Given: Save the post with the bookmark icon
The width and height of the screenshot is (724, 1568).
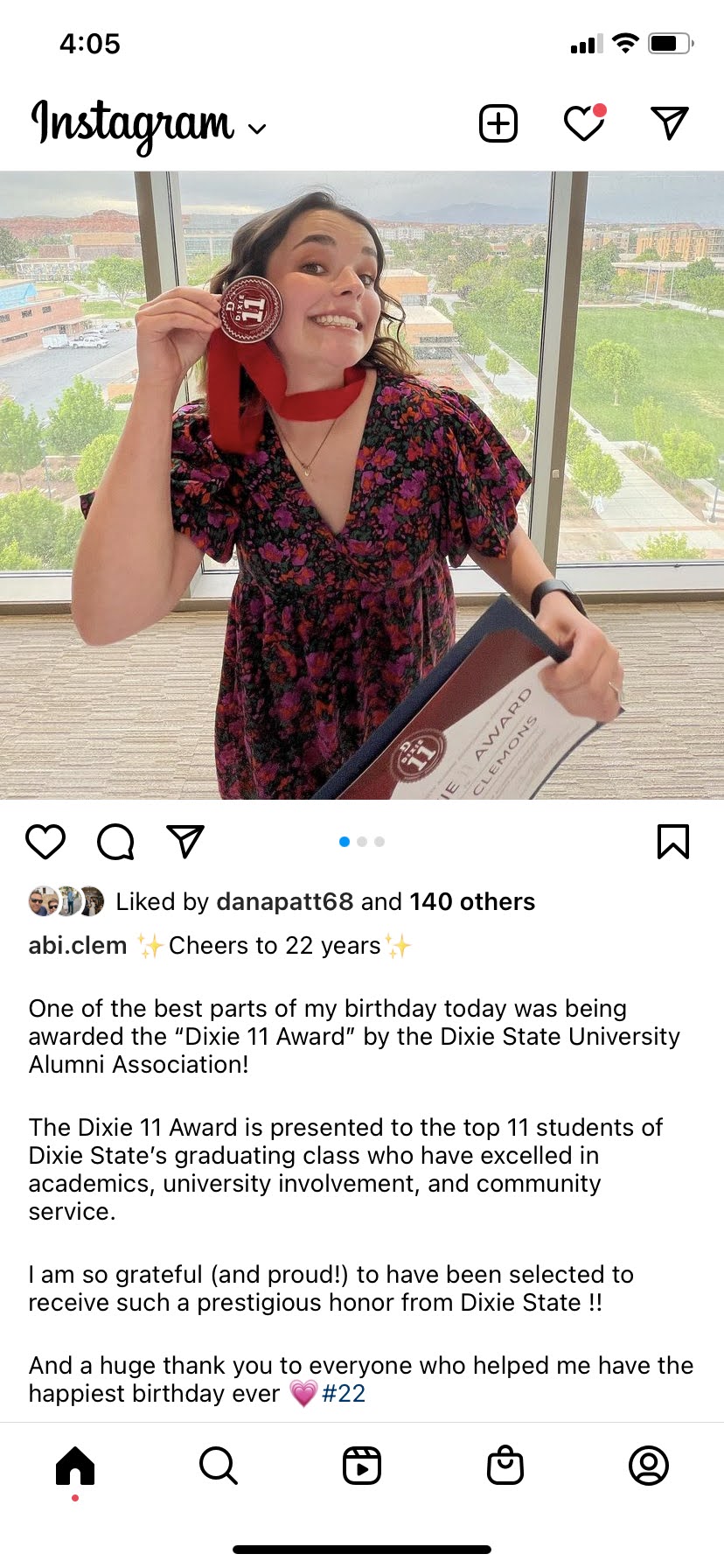Looking at the screenshot, I should coord(672,842).
